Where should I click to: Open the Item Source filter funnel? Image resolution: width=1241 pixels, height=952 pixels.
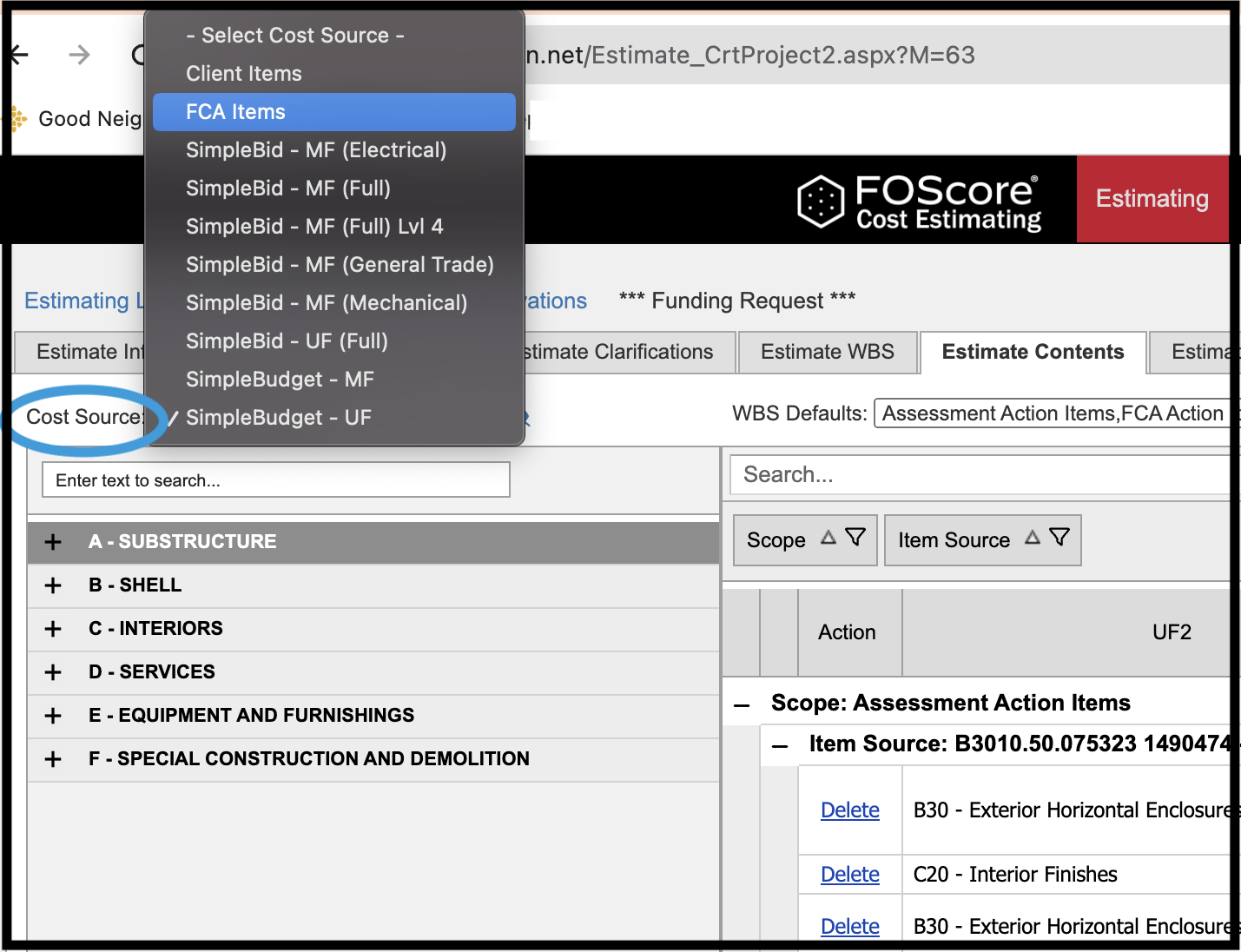point(1059,538)
